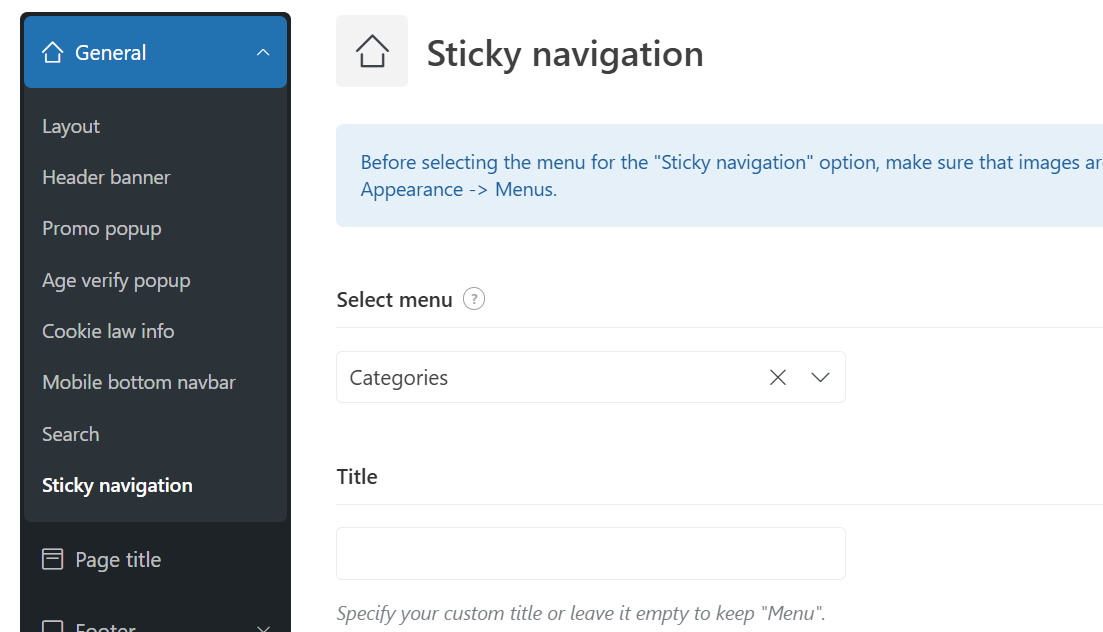
Task: Collapse the General section chevron
Action: pos(263,52)
